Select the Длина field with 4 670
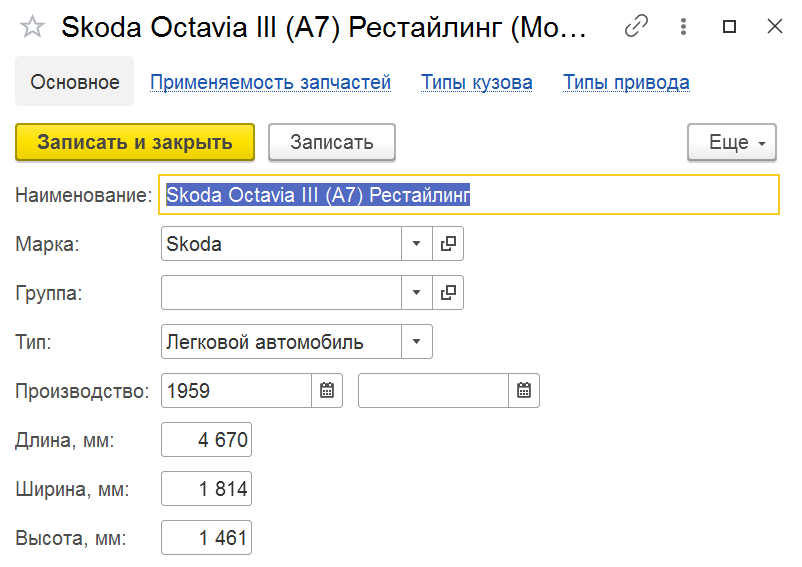The width and height of the screenshot is (802, 567). [x=207, y=440]
